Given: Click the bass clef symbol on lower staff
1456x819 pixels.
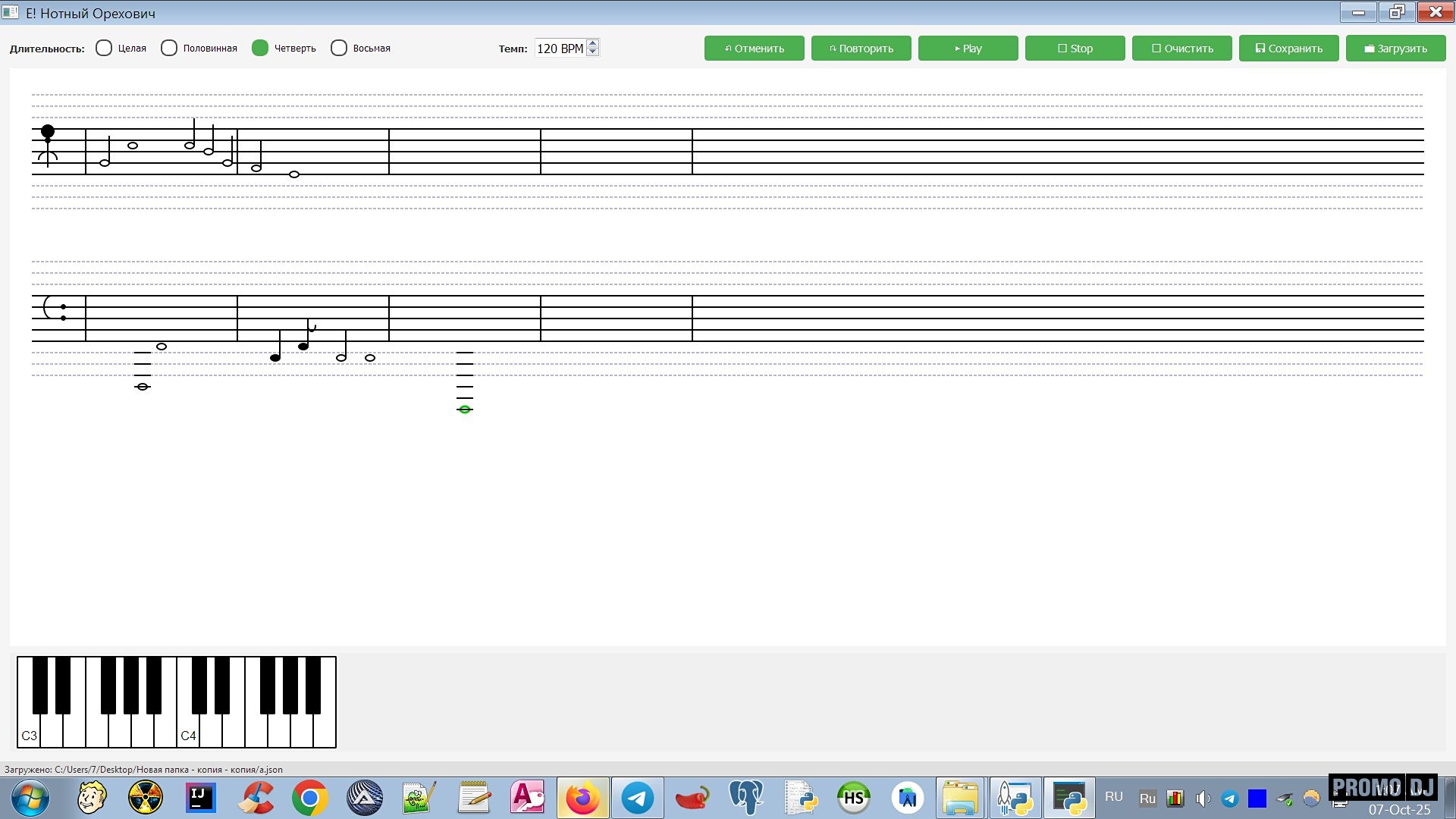Looking at the screenshot, I should [54, 308].
